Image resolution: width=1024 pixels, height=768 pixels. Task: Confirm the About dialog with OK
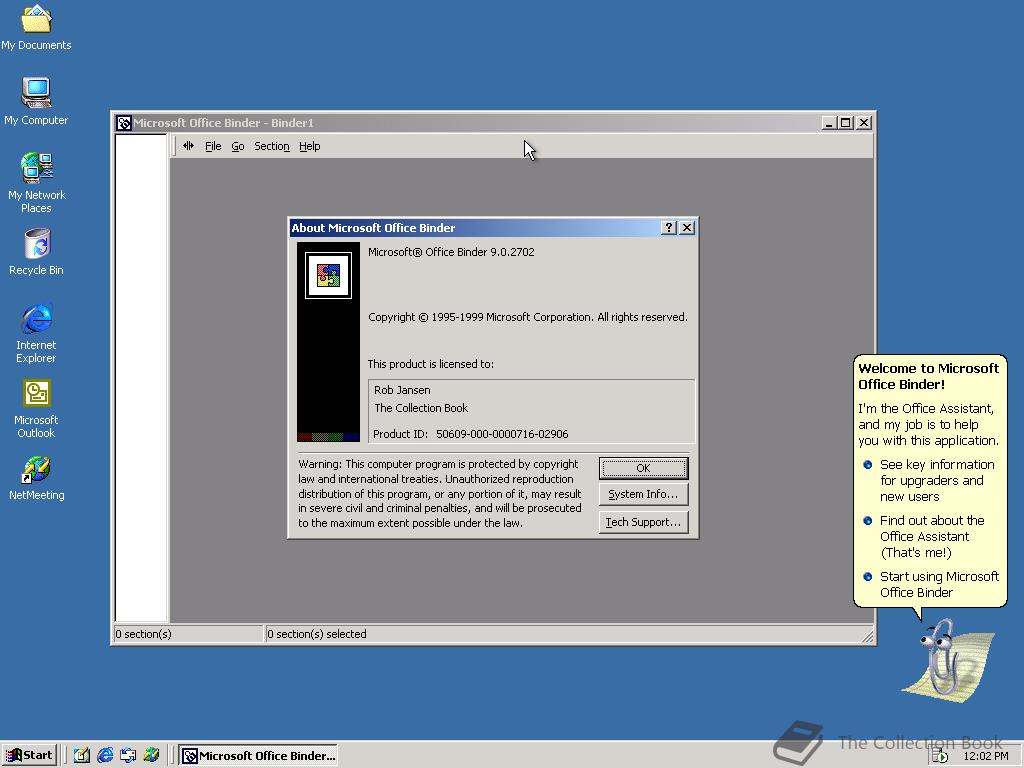click(643, 468)
